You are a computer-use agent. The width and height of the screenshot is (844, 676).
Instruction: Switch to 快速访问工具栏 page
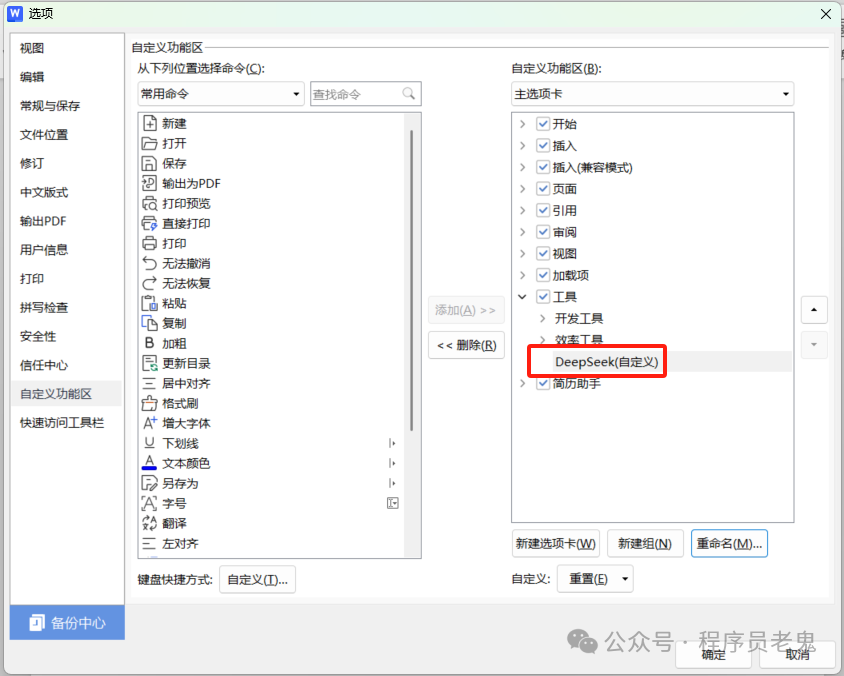point(62,422)
